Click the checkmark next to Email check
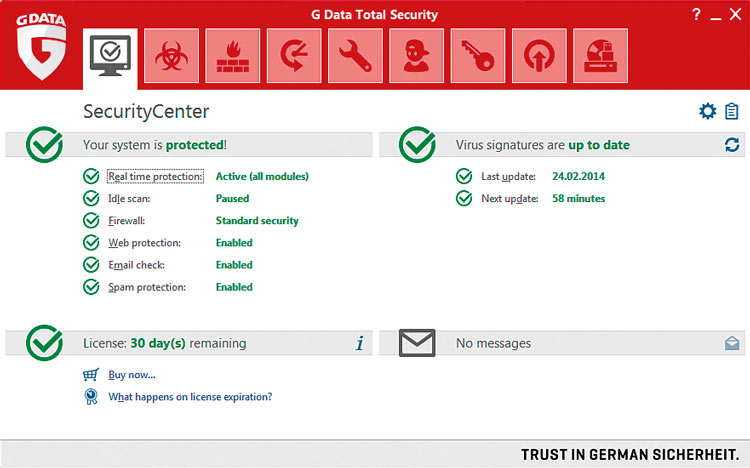The image size is (750, 468). 91,265
